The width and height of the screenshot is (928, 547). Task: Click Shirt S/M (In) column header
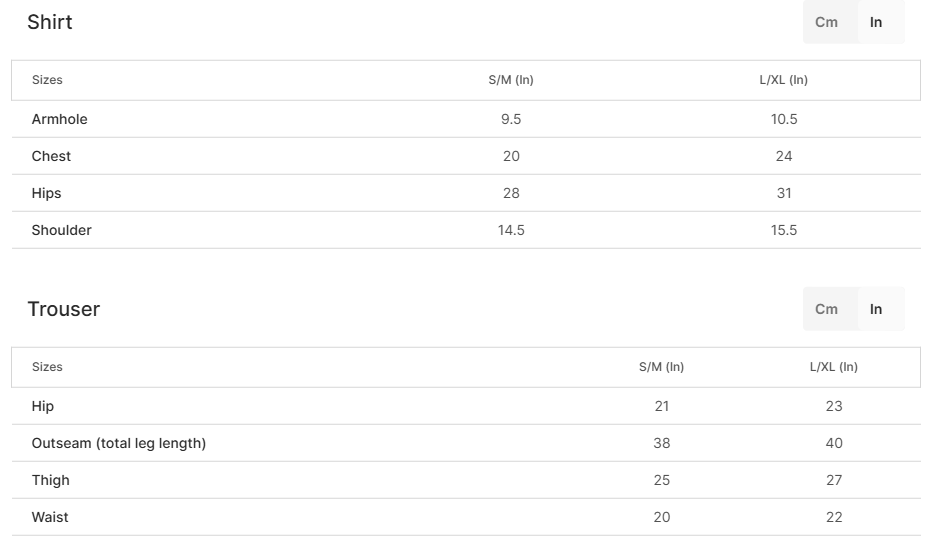pos(511,80)
